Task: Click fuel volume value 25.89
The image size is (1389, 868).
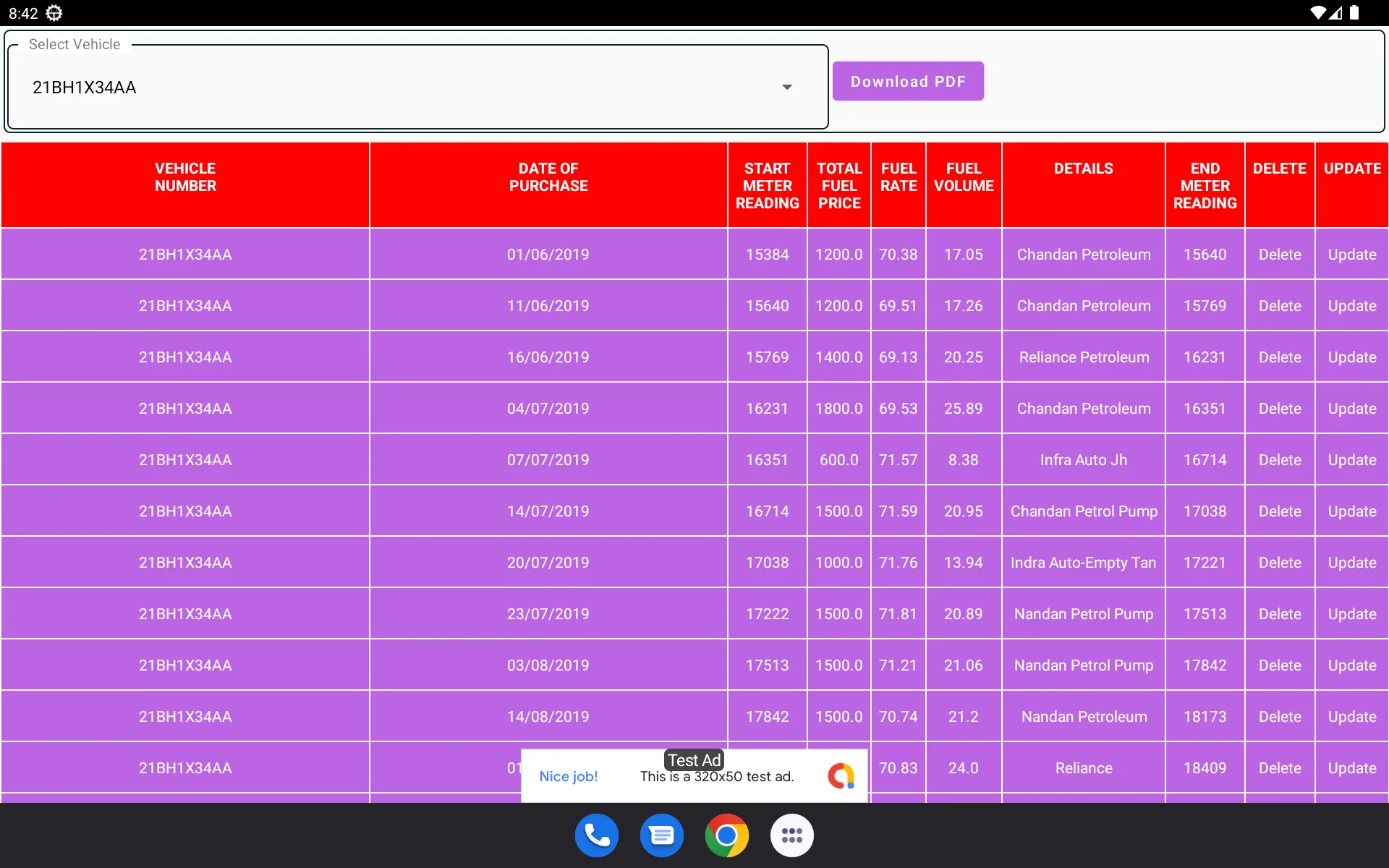Action: (x=963, y=409)
